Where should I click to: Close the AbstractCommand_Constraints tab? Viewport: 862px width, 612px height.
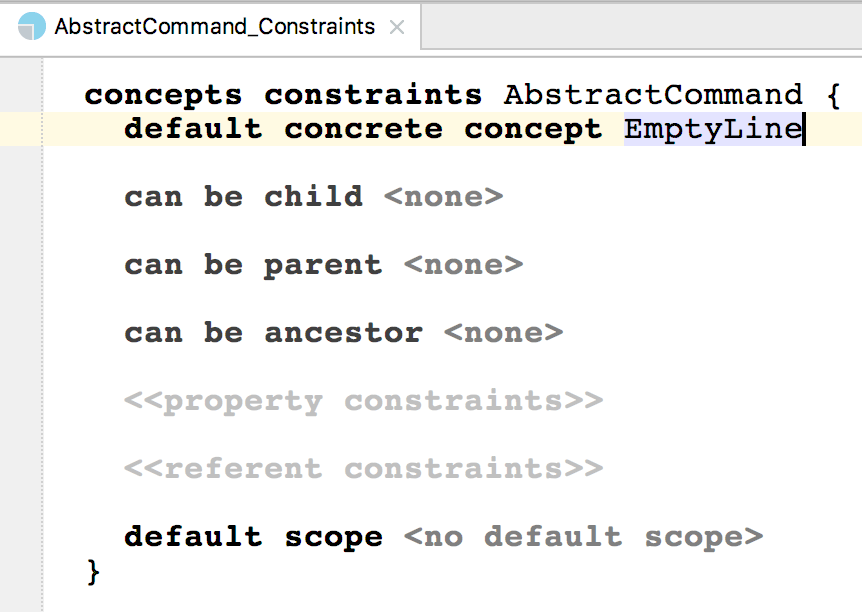point(397,27)
